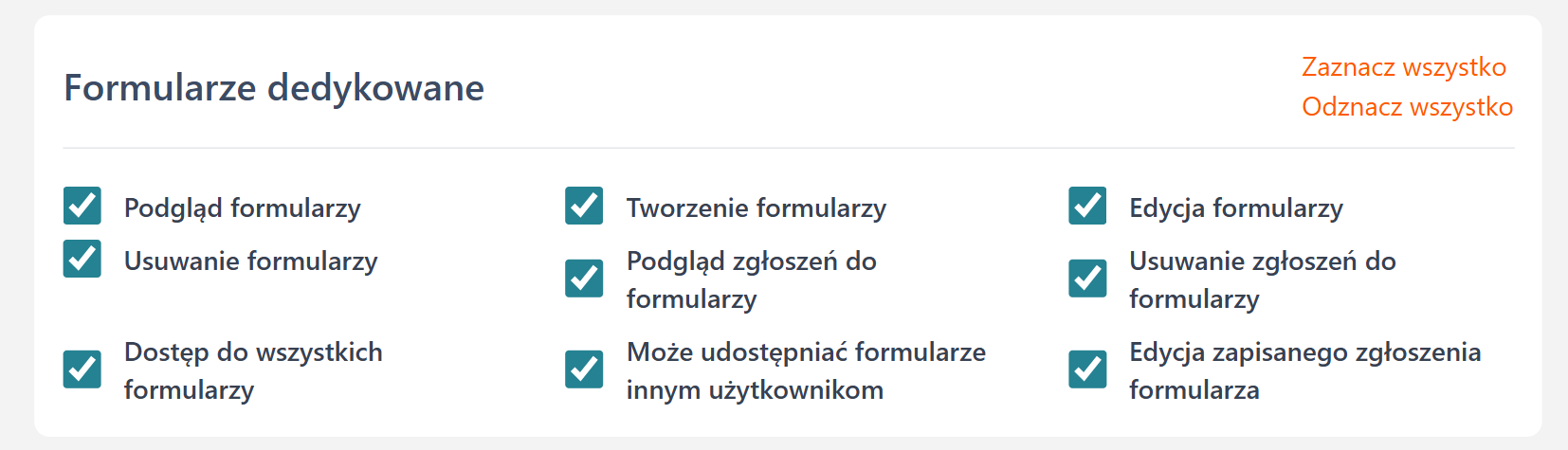The width and height of the screenshot is (1568, 450).
Task: Toggle the Tworzenie formularzy checkbox
Action: [x=584, y=206]
